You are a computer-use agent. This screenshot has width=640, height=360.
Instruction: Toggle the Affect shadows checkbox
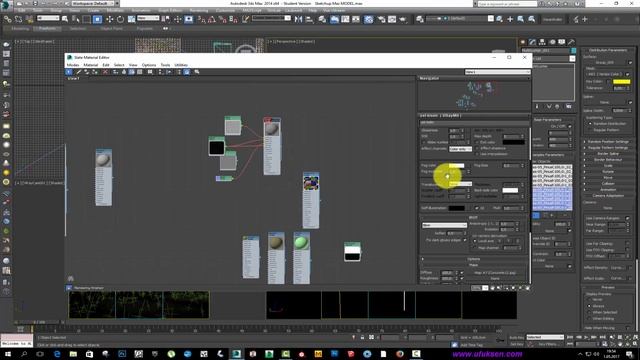point(477,148)
